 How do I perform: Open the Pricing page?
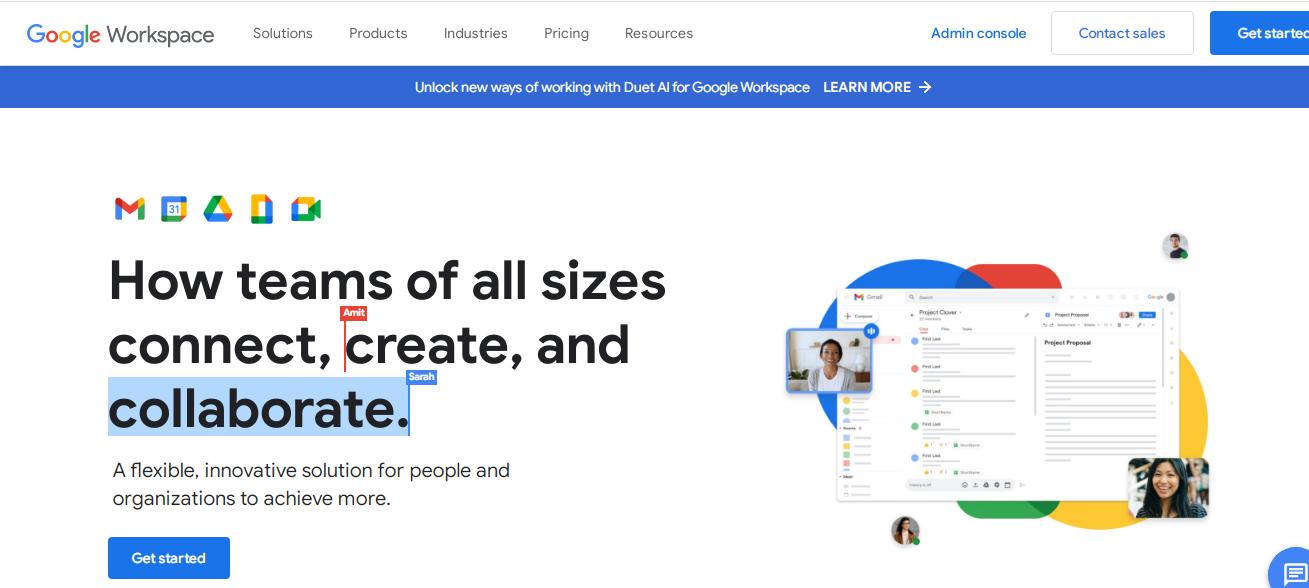click(x=566, y=33)
